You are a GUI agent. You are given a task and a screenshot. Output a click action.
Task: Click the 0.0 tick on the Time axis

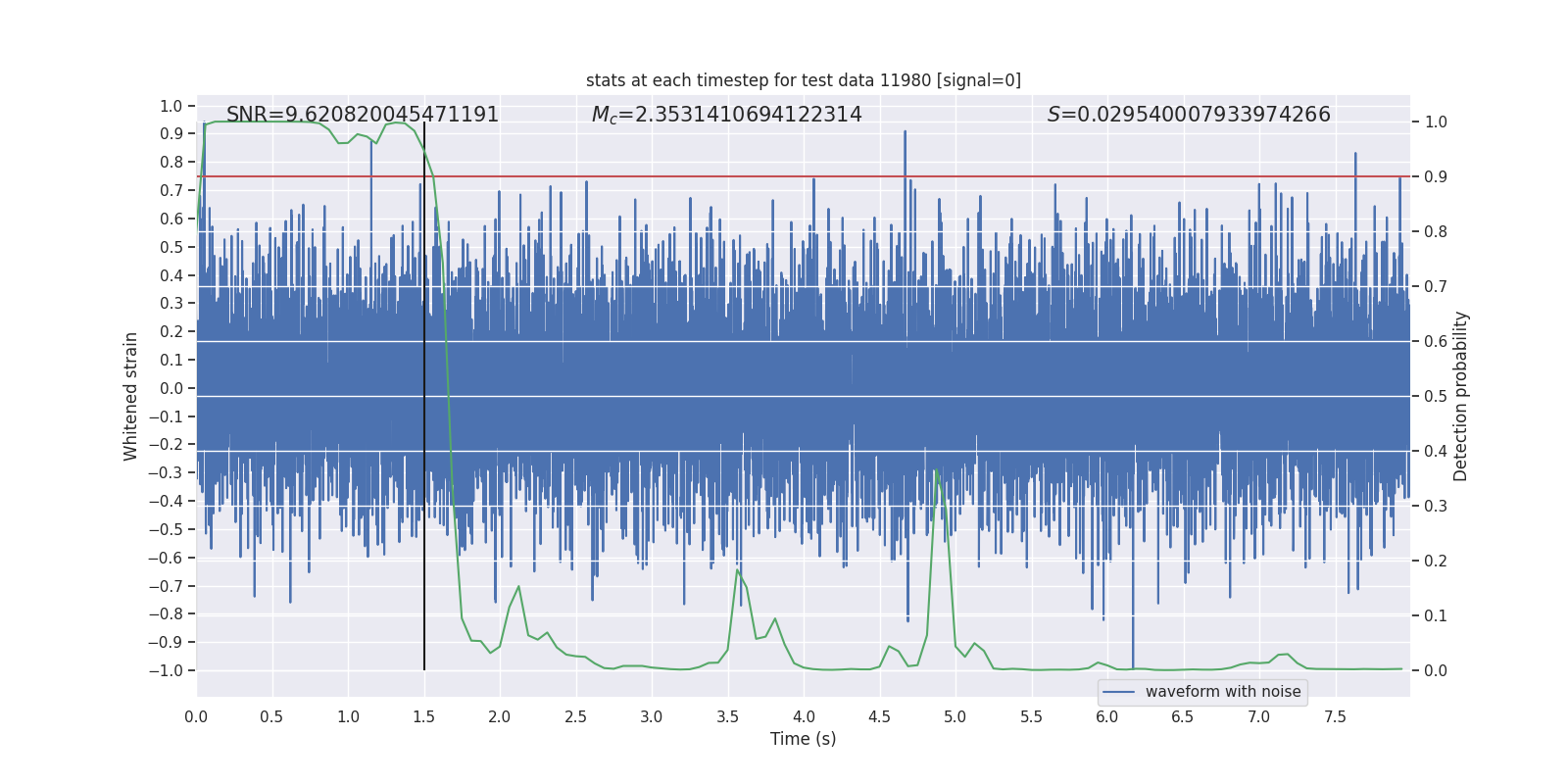tap(196, 716)
